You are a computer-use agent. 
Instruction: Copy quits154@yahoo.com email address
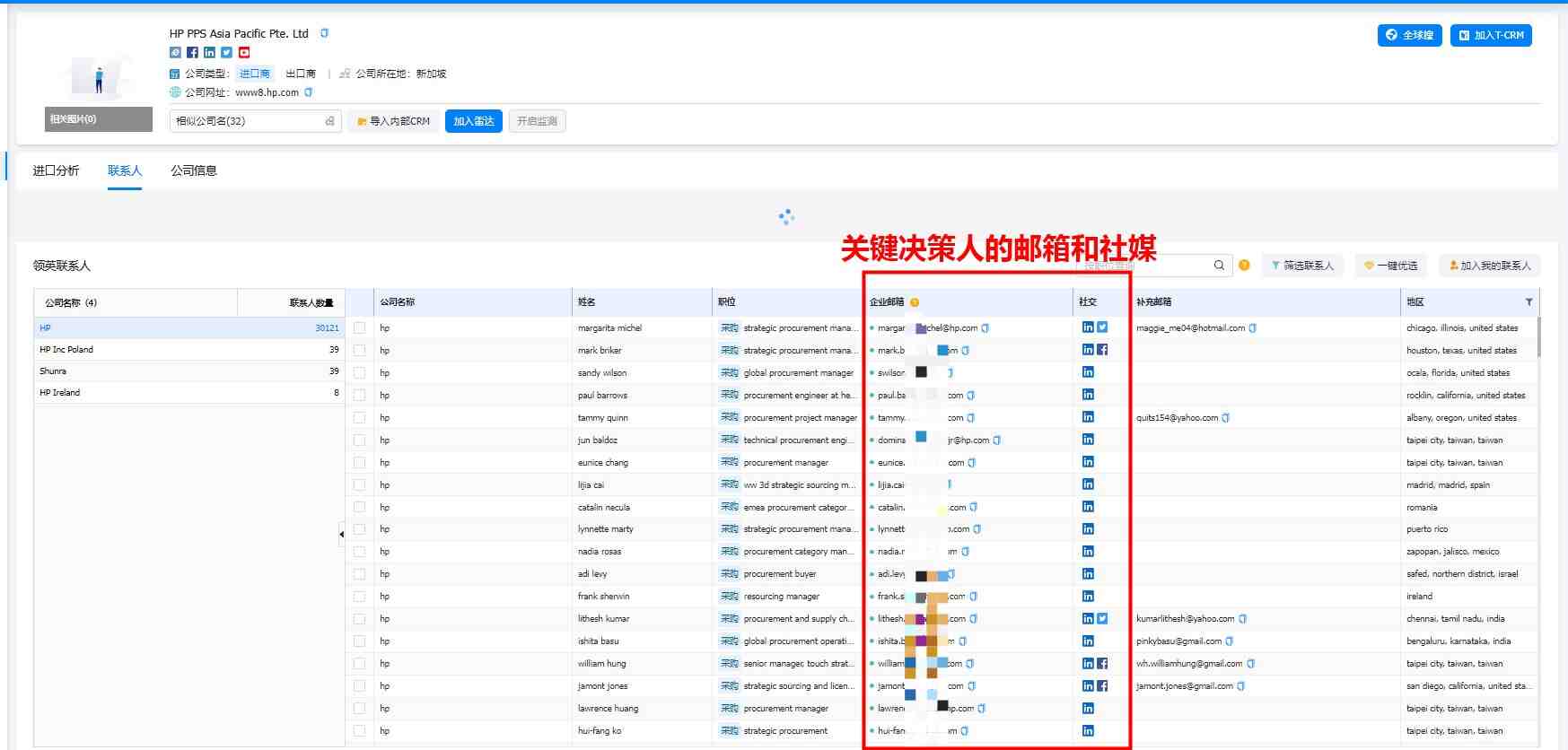coord(1226,418)
